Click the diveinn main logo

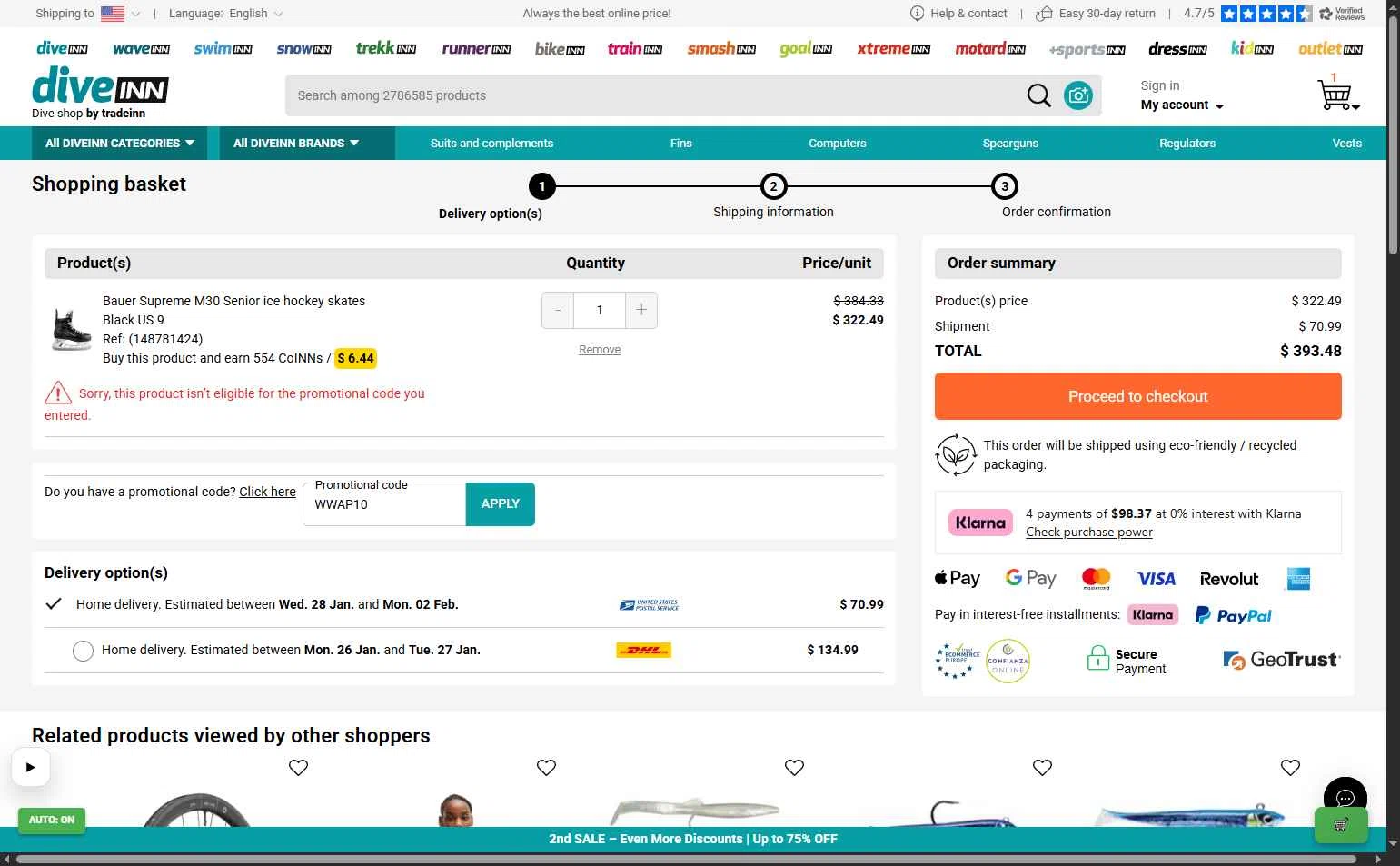tap(100, 86)
